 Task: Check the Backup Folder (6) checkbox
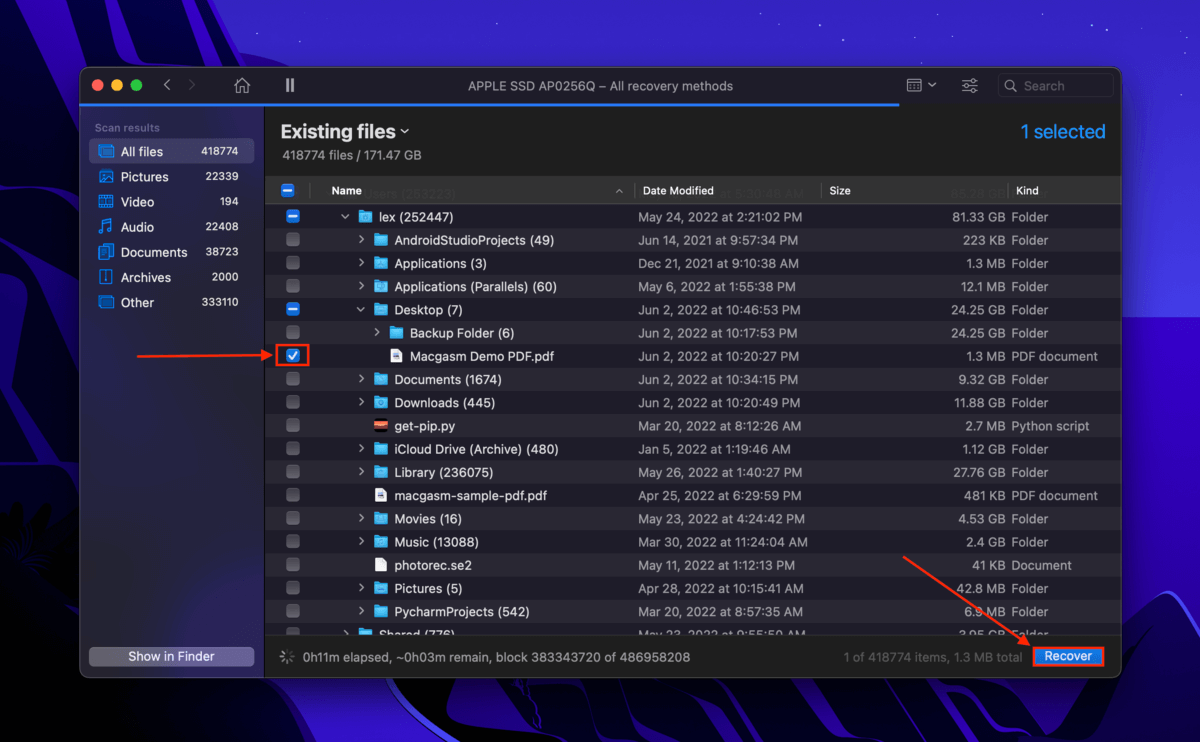point(292,333)
